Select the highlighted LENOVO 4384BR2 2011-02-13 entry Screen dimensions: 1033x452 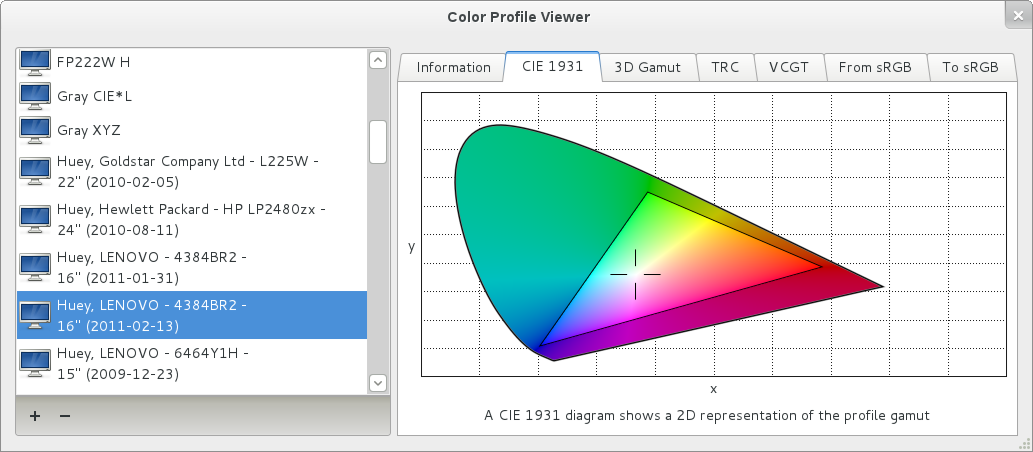[192, 315]
